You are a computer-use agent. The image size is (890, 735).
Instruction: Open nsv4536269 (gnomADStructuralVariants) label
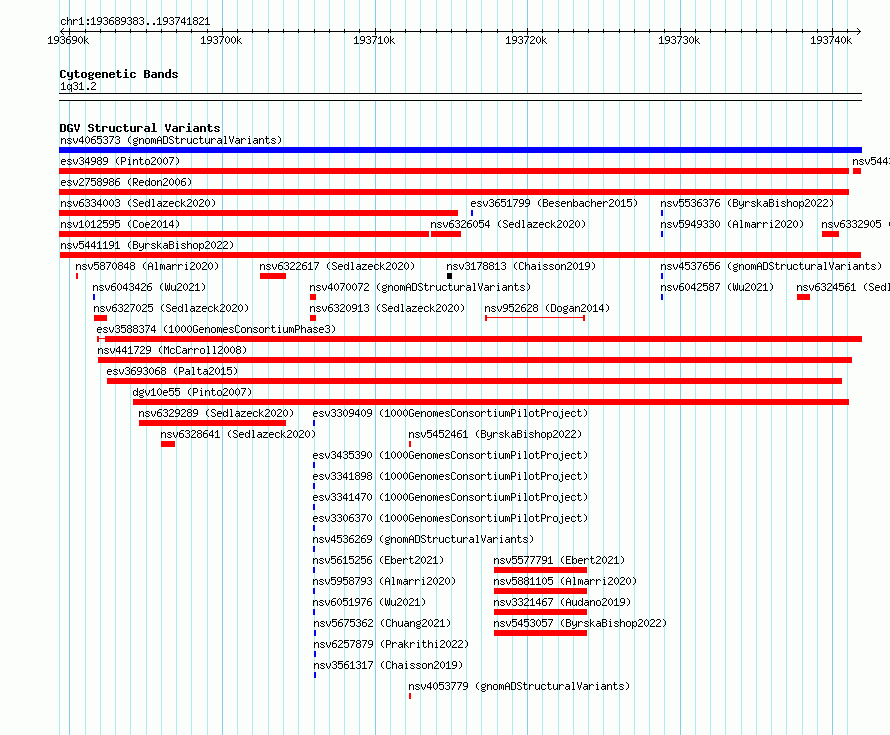point(423,539)
